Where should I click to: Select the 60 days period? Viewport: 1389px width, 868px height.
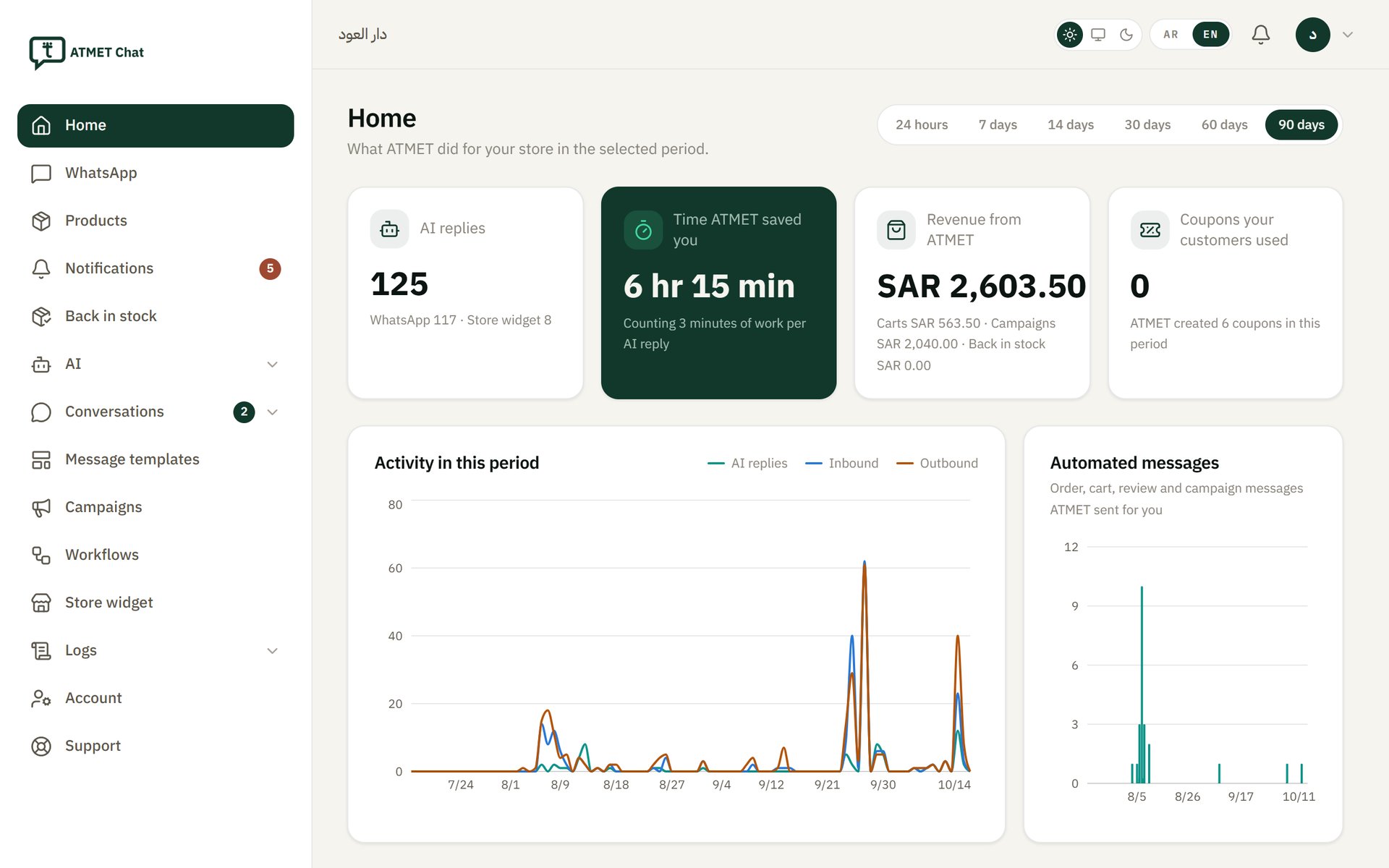coord(1224,124)
